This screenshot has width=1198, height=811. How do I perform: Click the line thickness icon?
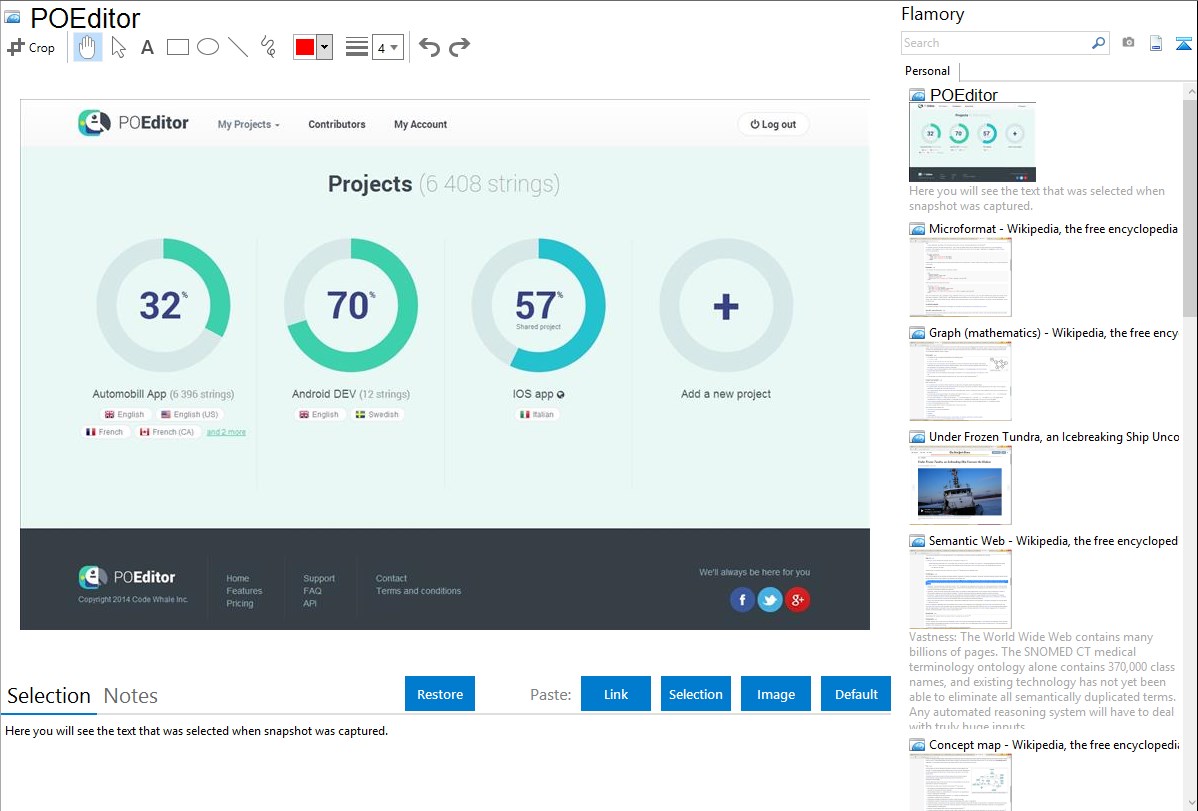pyautogui.click(x=356, y=47)
